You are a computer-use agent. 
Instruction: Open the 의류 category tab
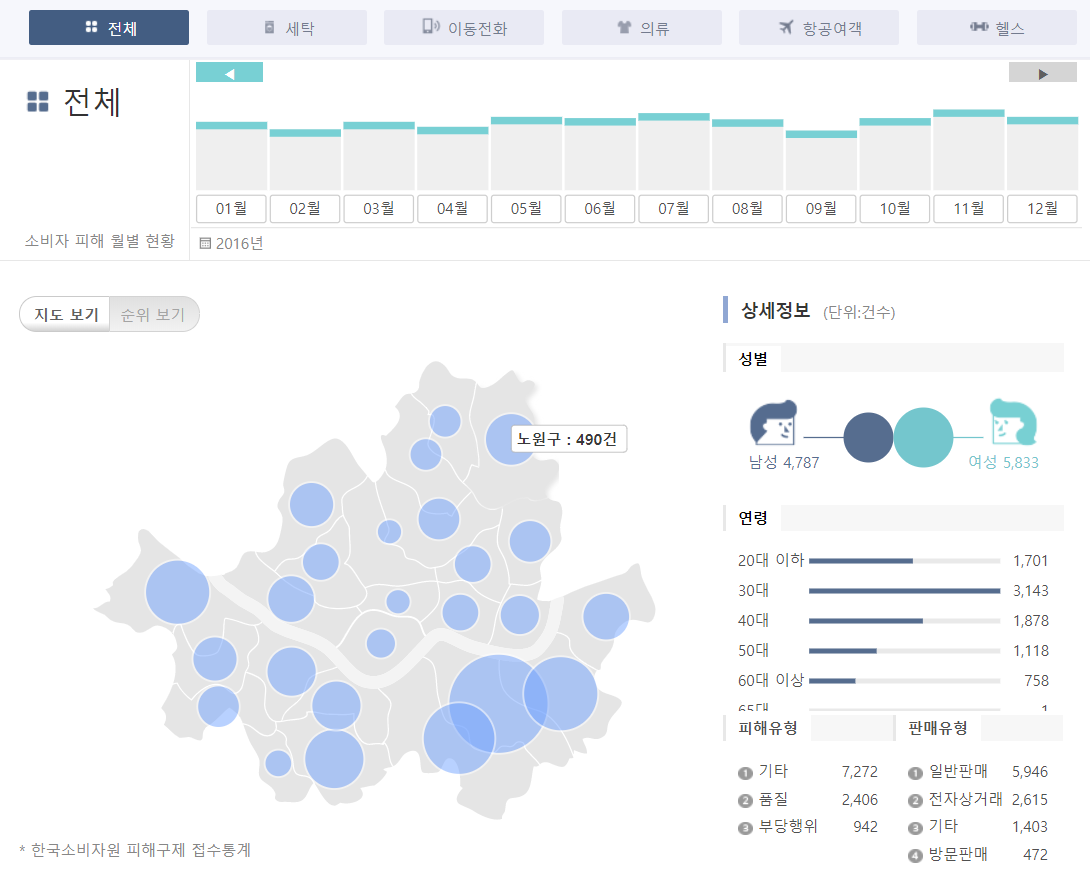pyautogui.click(x=642, y=28)
